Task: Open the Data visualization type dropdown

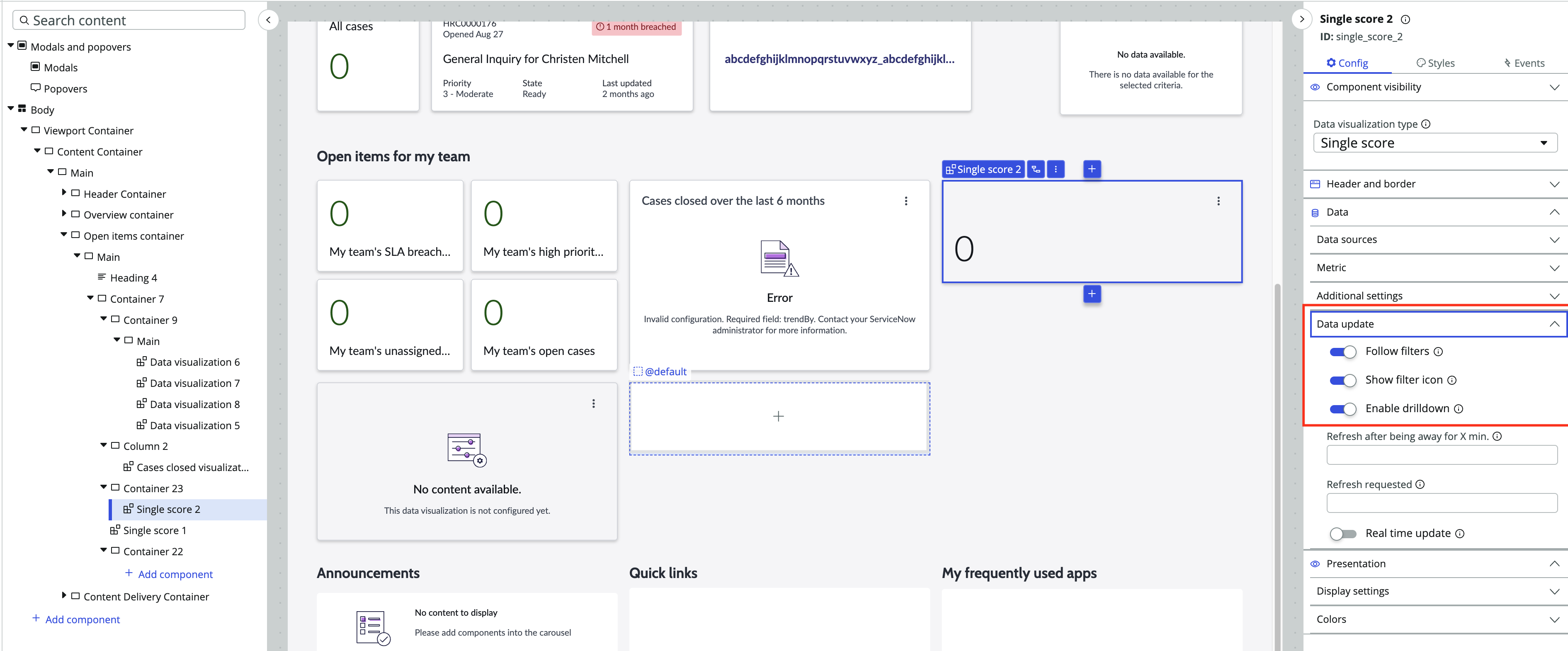Action: [x=1435, y=143]
